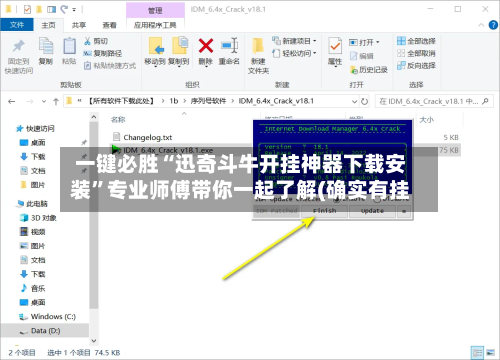Image resolution: width=500 pixels, height=360 pixels.
Task: Choose the Rename icon in organize group
Action: 229,46
